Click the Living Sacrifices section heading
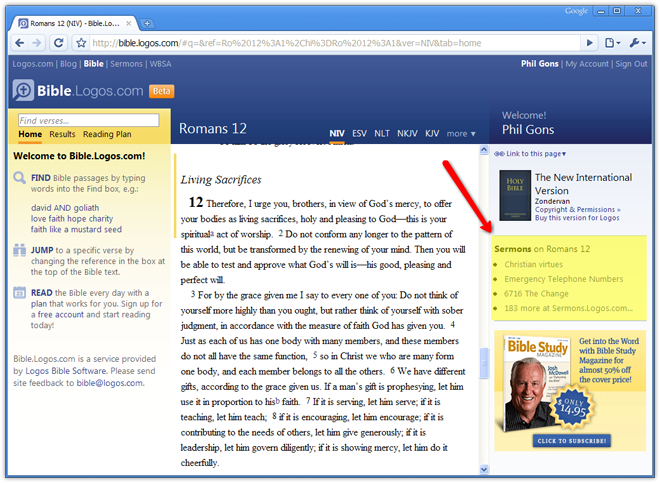 (x=221, y=180)
